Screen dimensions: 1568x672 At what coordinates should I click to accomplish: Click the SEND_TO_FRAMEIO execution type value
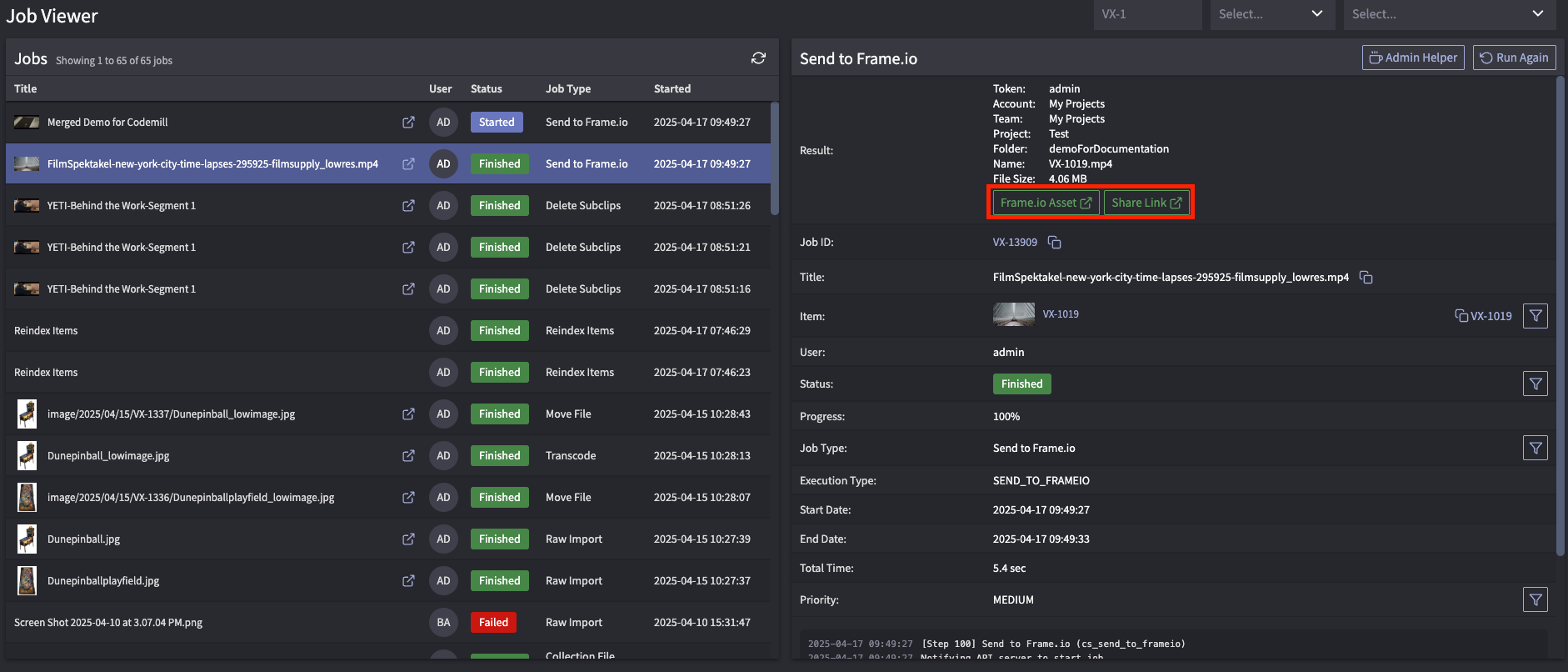(x=1041, y=480)
